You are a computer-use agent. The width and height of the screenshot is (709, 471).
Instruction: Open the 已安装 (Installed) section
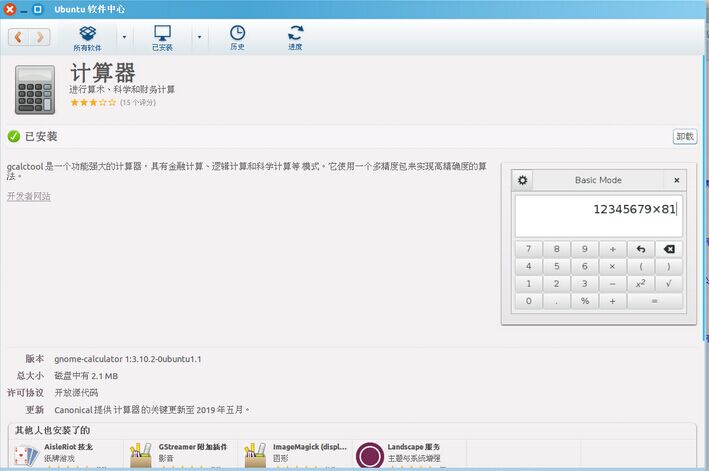pyautogui.click(x=162, y=38)
